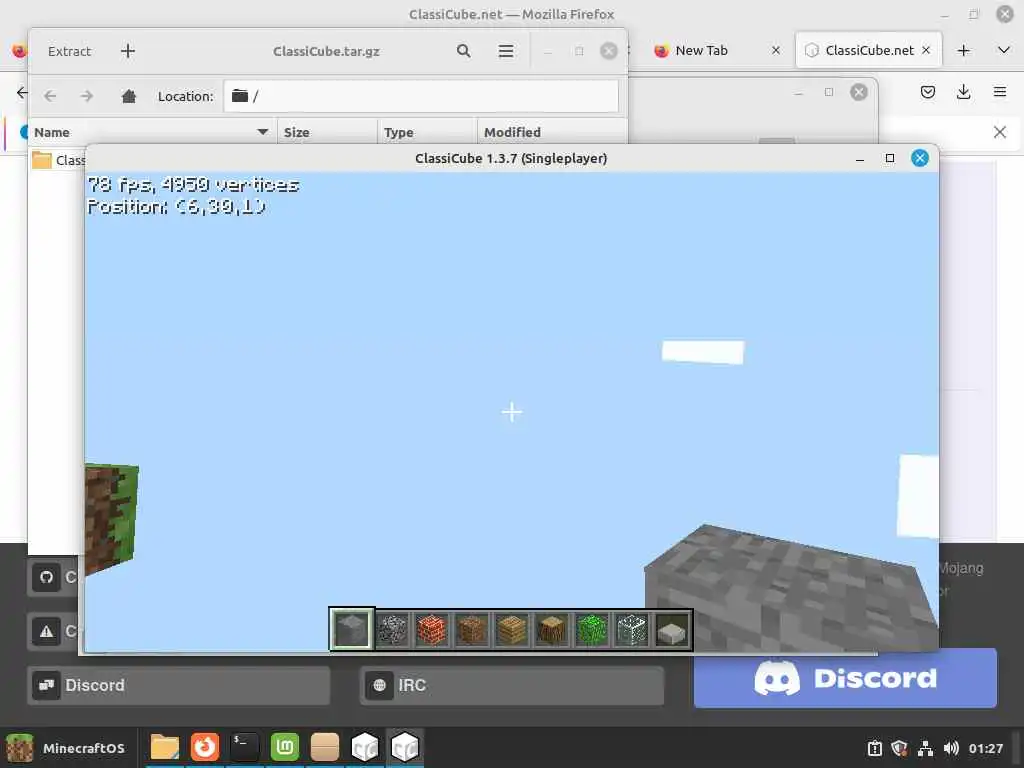
Task: Open the Files folder icon in taskbar
Action: (x=165, y=747)
